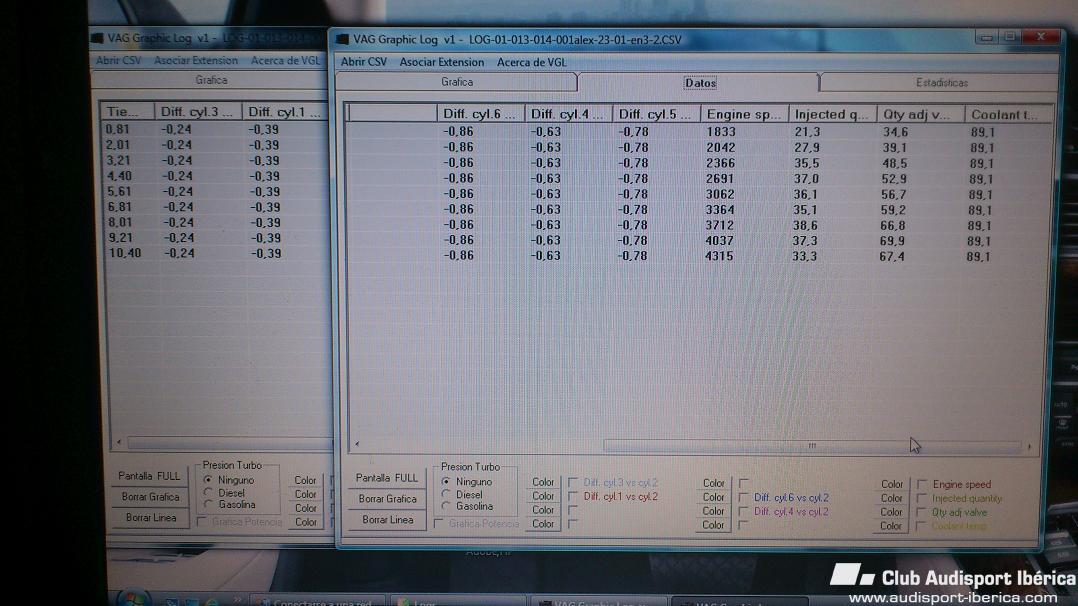
Task: Click the Diff. cyl.3 column header in the back window
Action: (x=198, y=111)
